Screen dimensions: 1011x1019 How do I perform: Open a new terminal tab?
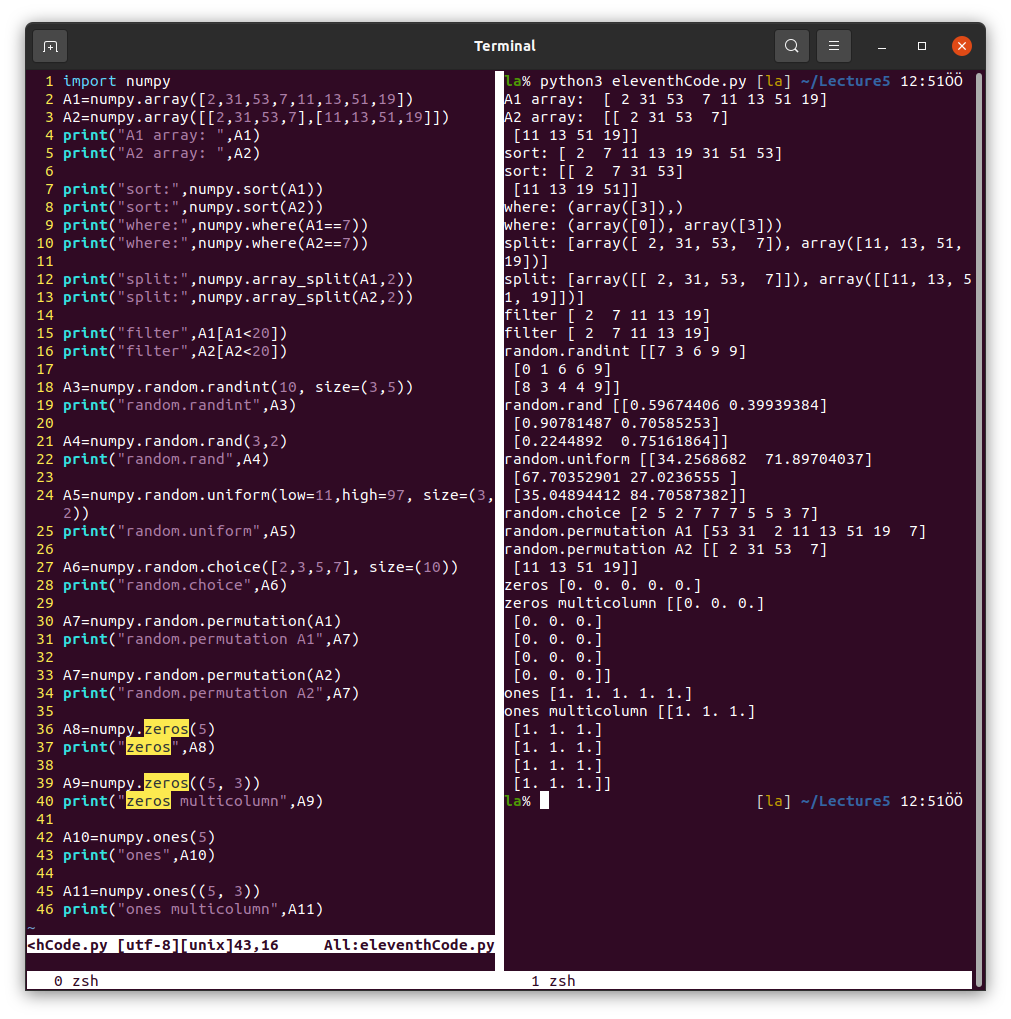pyautogui.click(x=50, y=46)
